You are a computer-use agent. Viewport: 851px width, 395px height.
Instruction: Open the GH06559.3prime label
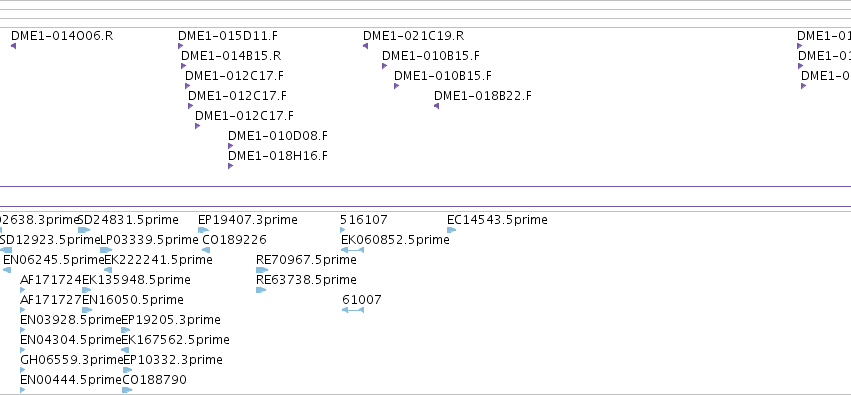coord(72,360)
